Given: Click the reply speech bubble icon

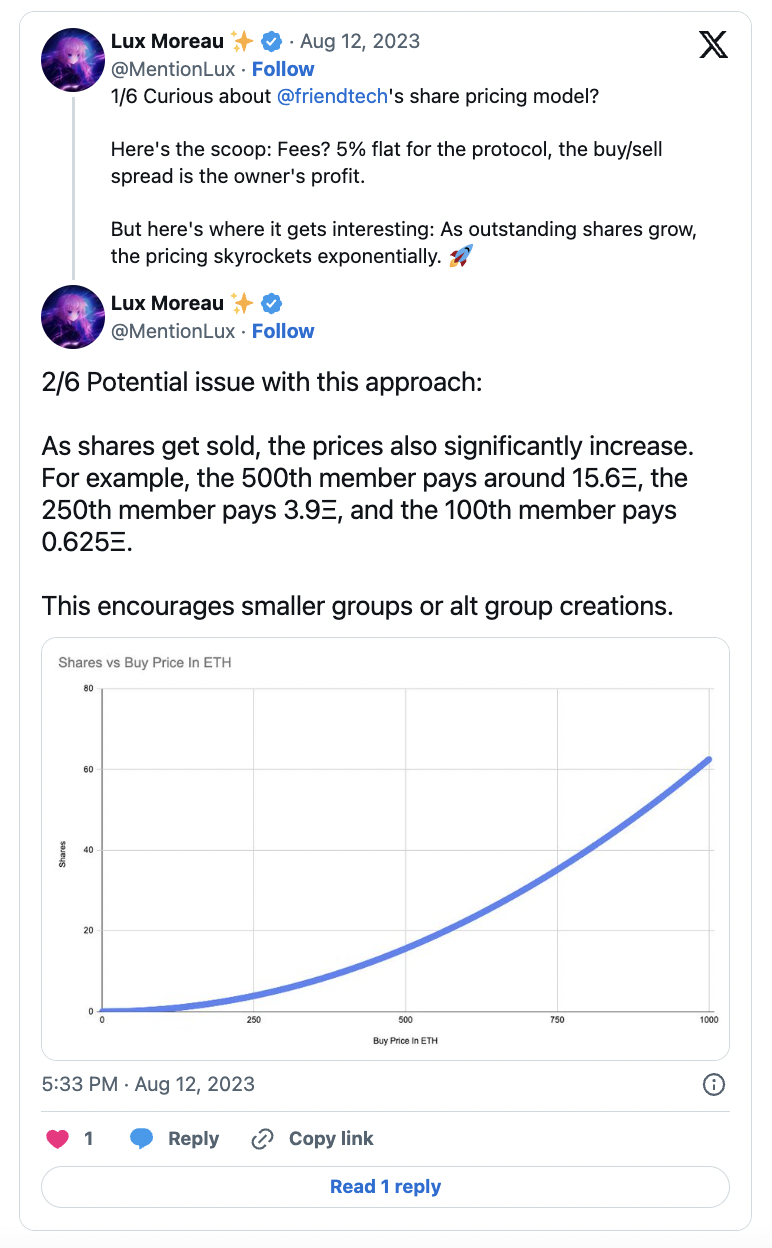Looking at the screenshot, I should pyautogui.click(x=142, y=1139).
